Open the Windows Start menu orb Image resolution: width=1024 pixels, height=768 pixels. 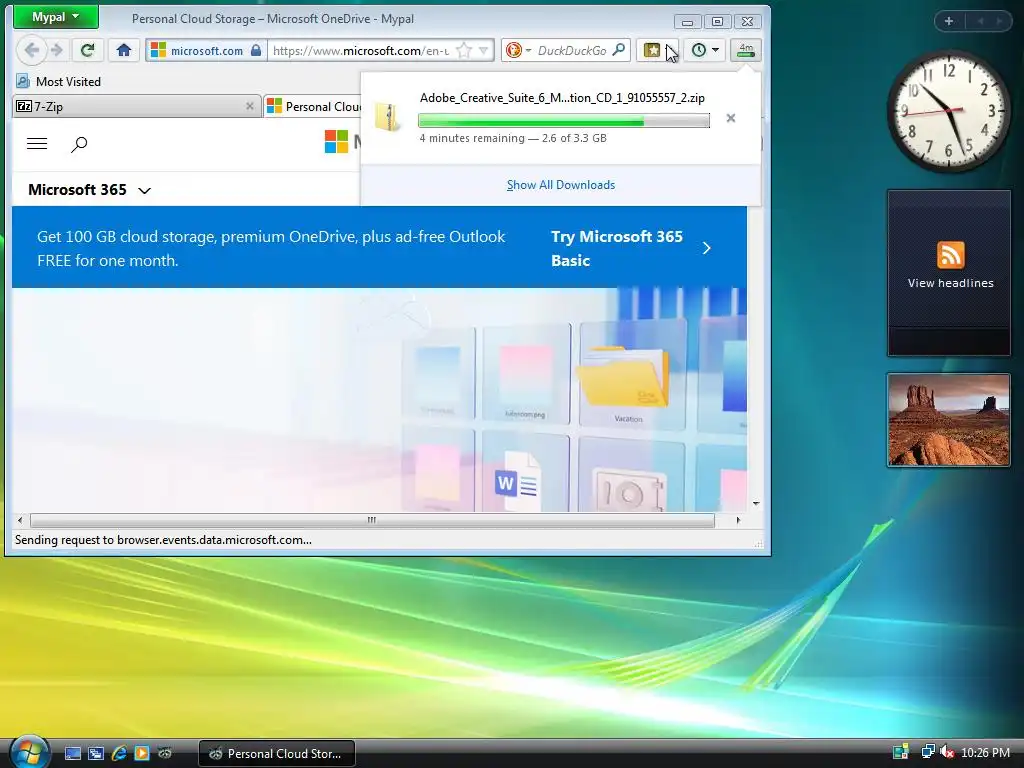coord(28,752)
